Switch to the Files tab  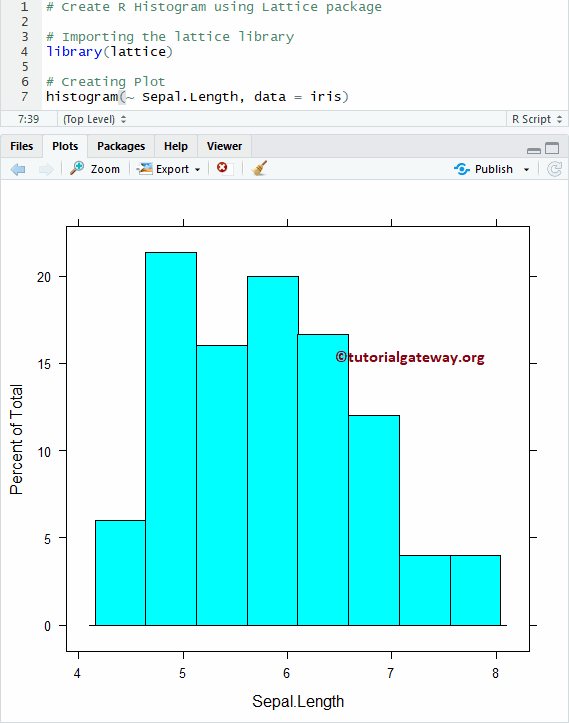[21, 146]
